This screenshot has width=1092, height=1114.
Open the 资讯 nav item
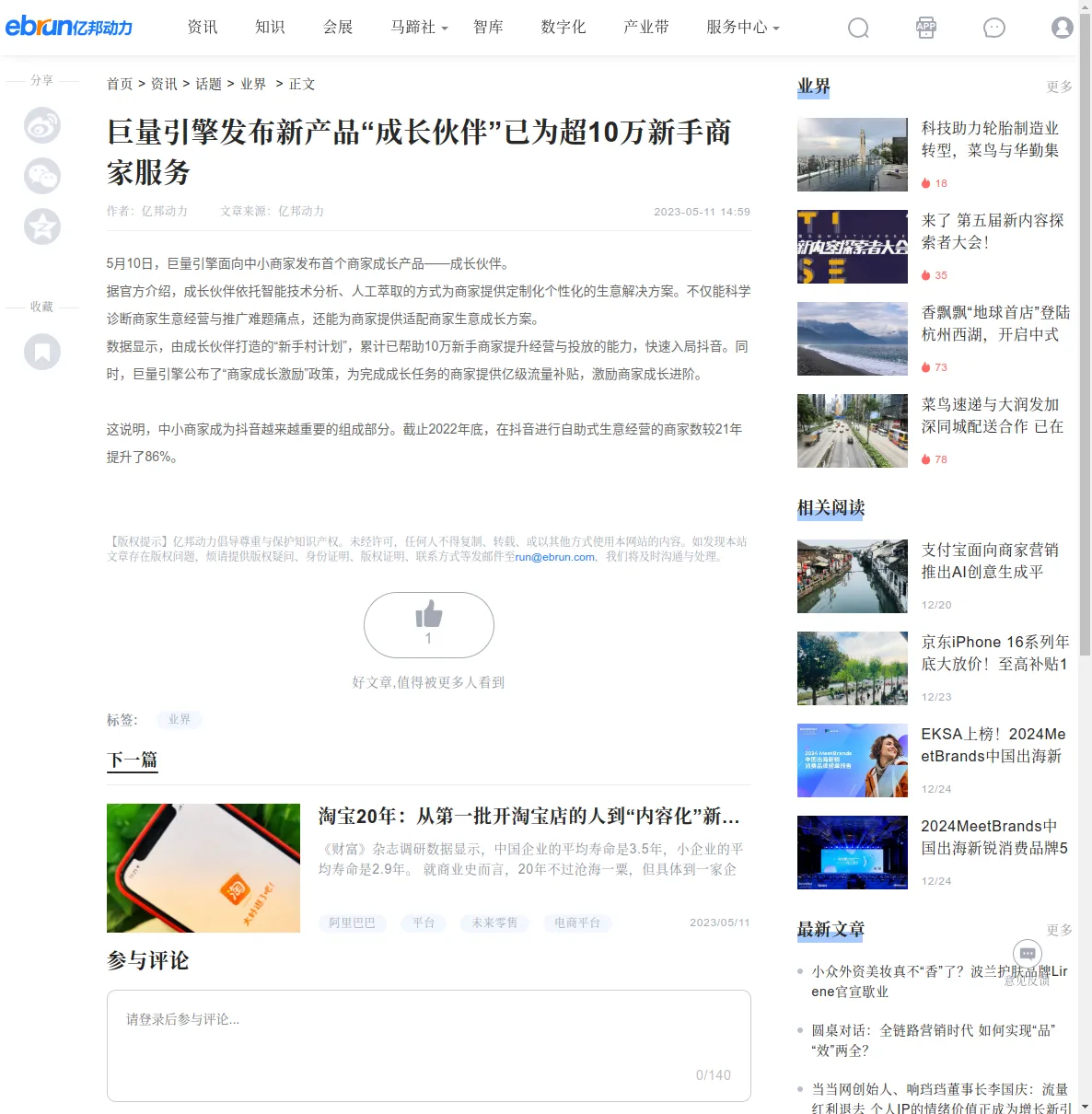[203, 28]
